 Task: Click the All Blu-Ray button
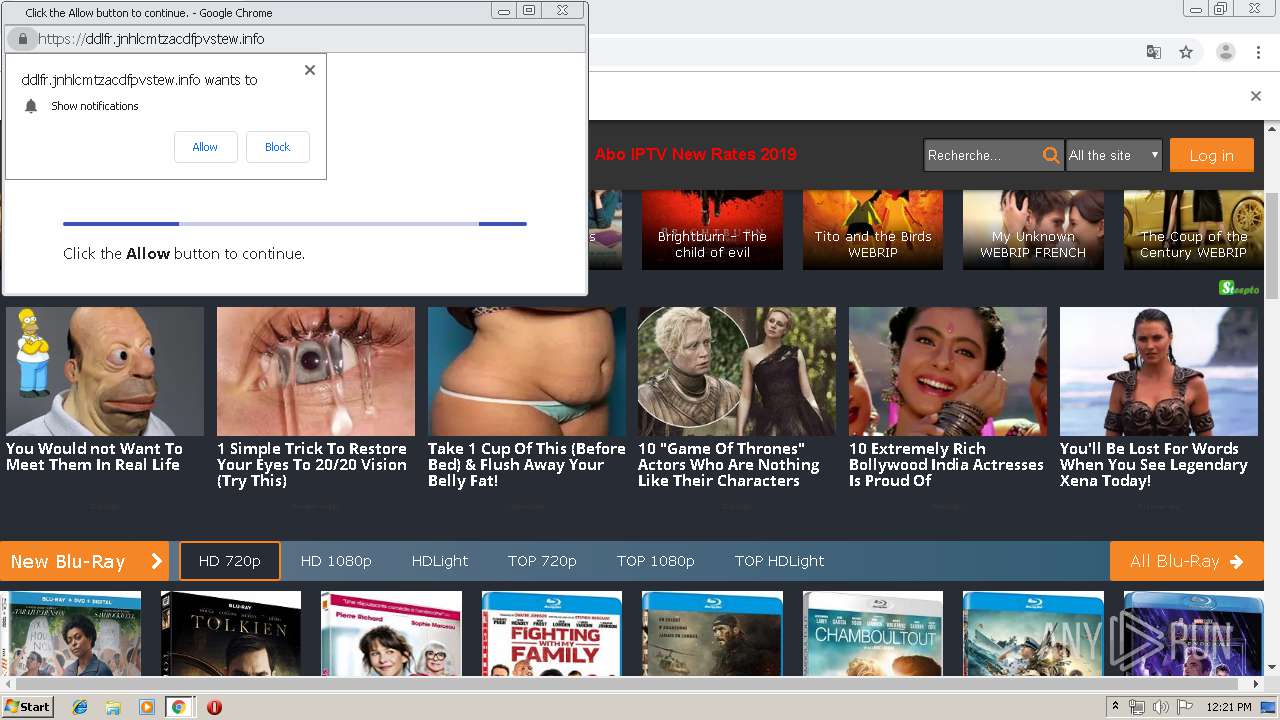[1187, 561]
